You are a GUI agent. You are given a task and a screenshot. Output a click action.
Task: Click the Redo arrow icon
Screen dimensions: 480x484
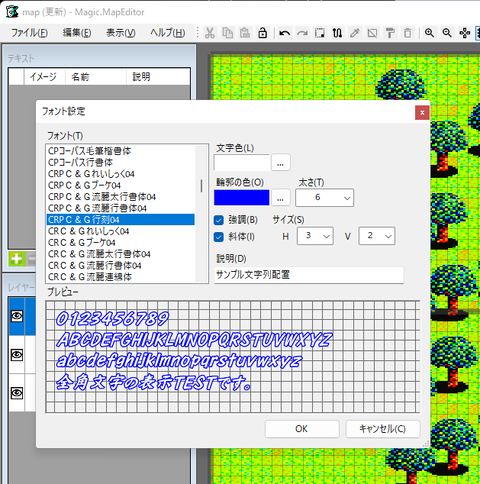tap(302, 33)
